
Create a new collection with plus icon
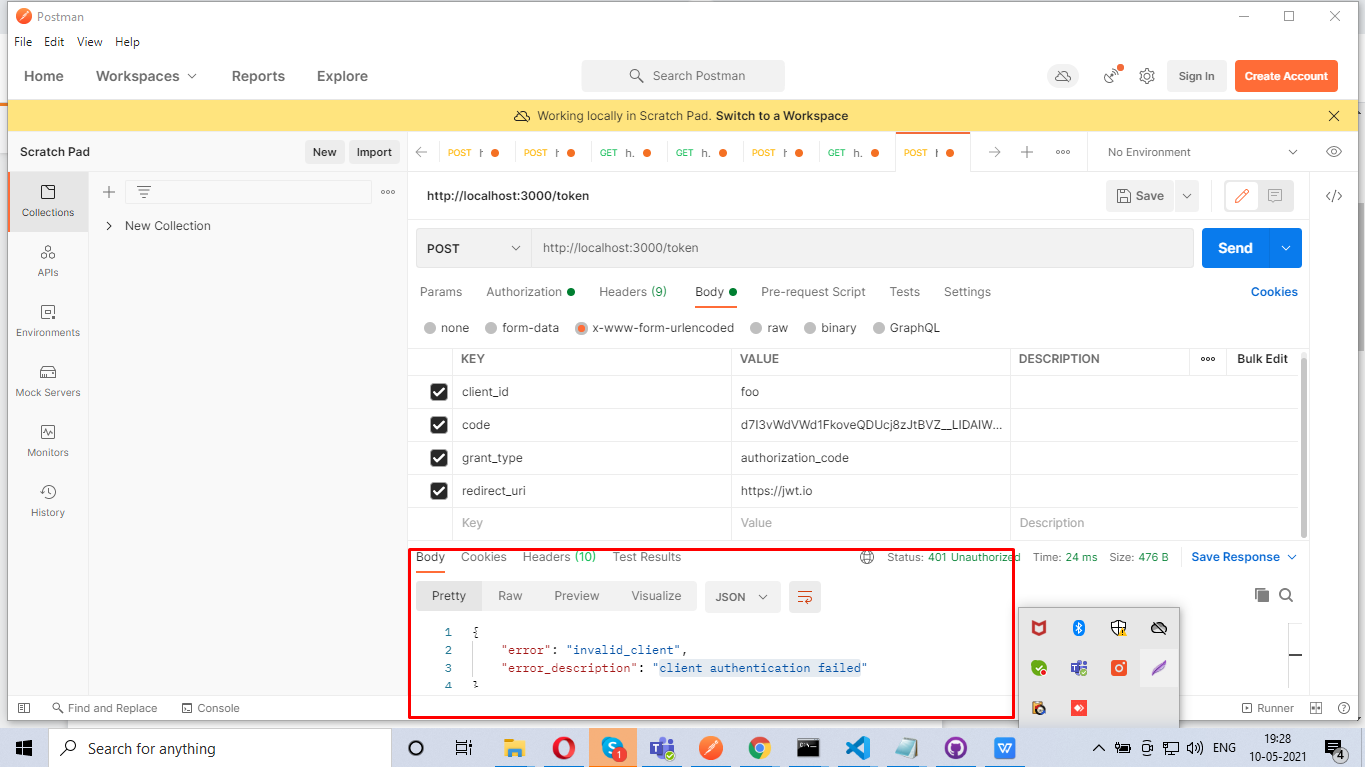tap(109, 192)
